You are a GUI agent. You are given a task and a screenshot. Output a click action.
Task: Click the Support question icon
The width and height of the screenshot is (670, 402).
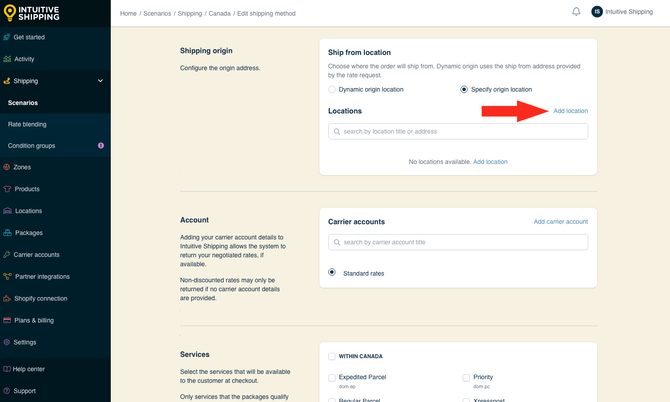(6, 390)
